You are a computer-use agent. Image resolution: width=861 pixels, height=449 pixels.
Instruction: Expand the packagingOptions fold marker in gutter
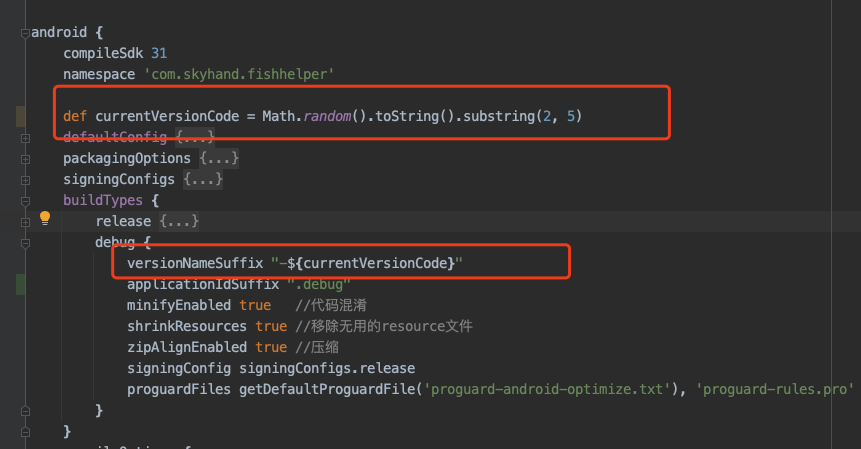click(x=25, y=159)
